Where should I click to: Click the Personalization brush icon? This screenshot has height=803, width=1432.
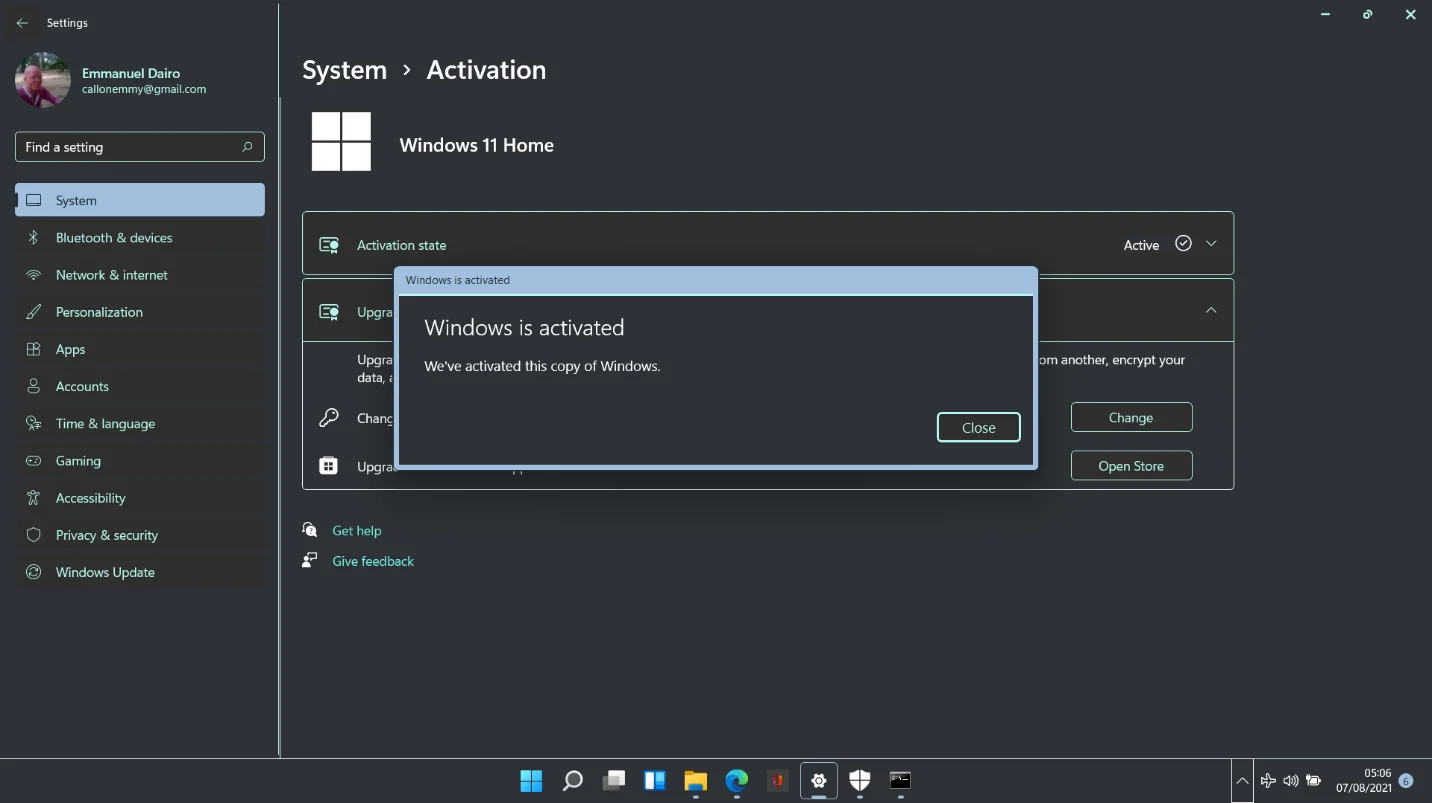click(x=33, y=312)
